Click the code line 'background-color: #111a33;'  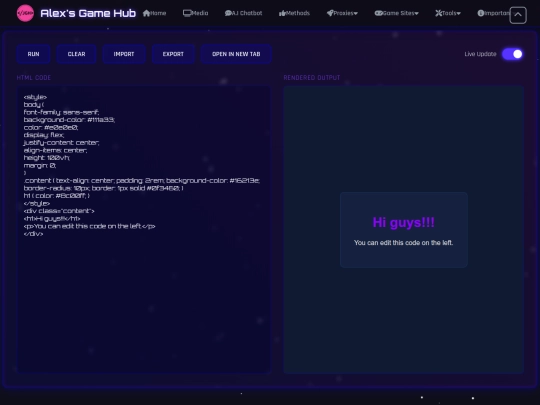pos(69,120)
